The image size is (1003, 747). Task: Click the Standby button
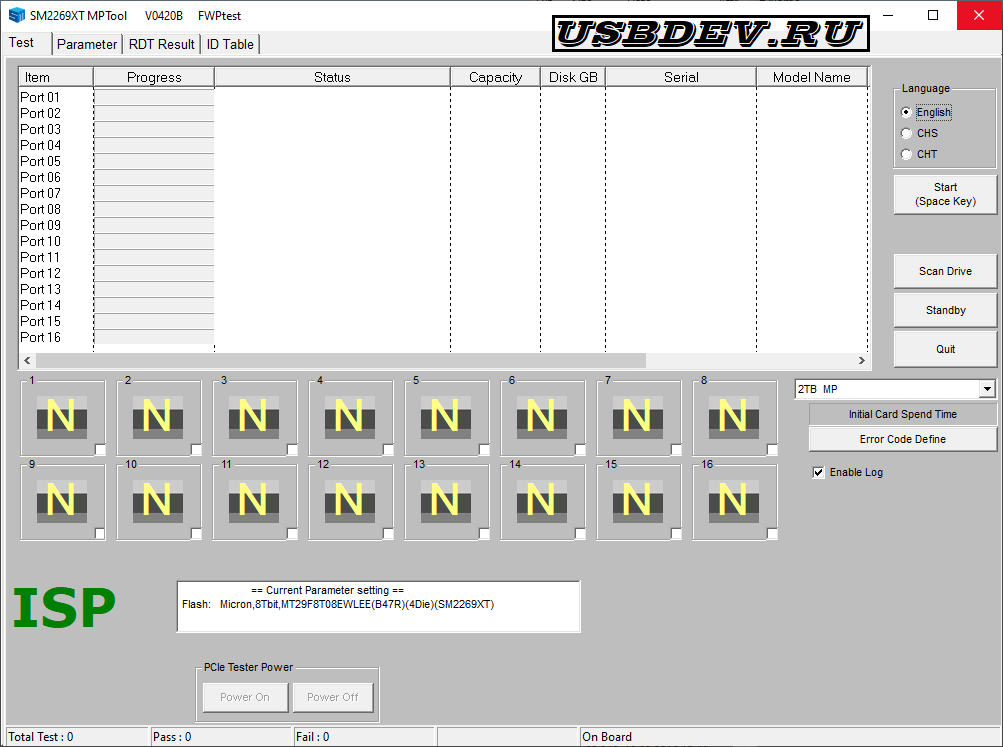[945, 310]
